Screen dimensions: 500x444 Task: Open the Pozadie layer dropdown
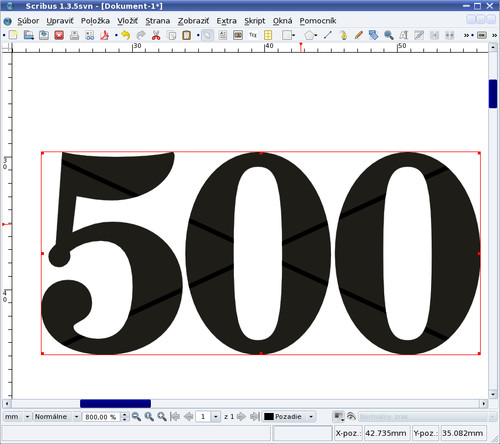pyautogui.click(x=289, y=417)
